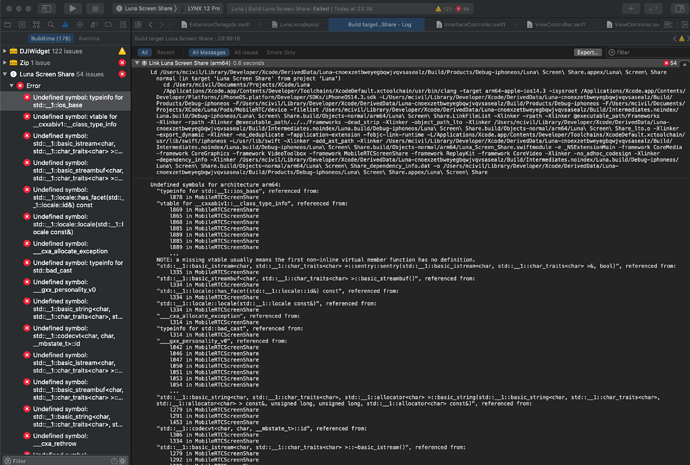Click the yellow warning count 122 in status
690x465 pixels.
click(x=444, y=9)
